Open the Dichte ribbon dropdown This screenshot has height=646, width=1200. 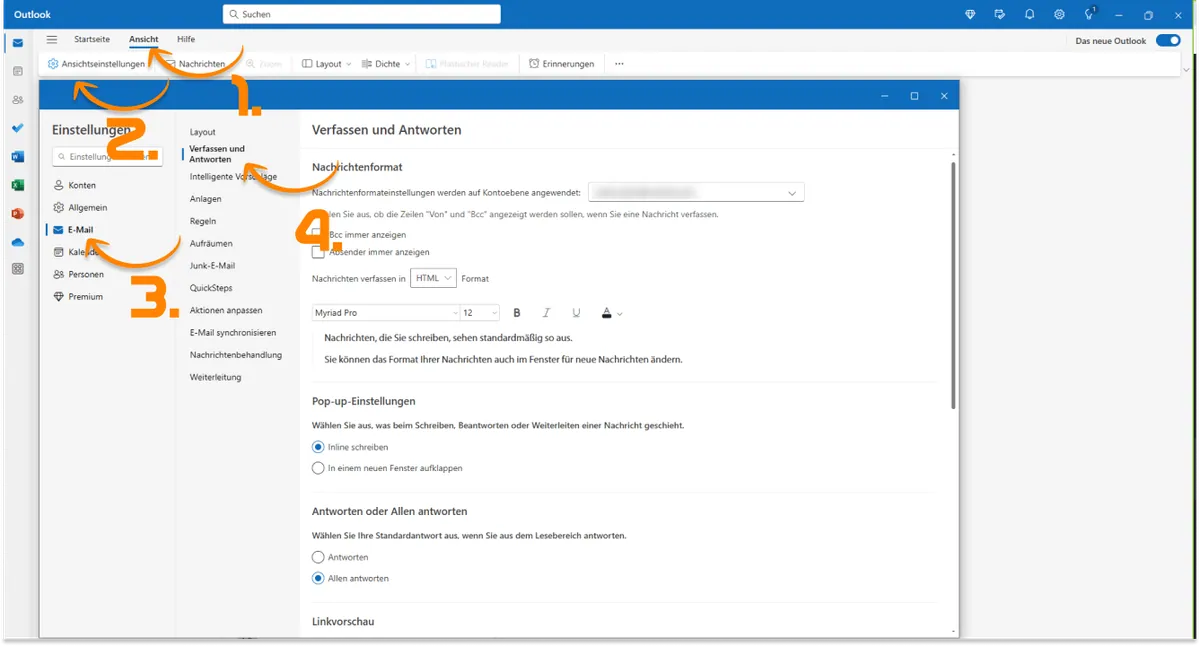[386, 64]
